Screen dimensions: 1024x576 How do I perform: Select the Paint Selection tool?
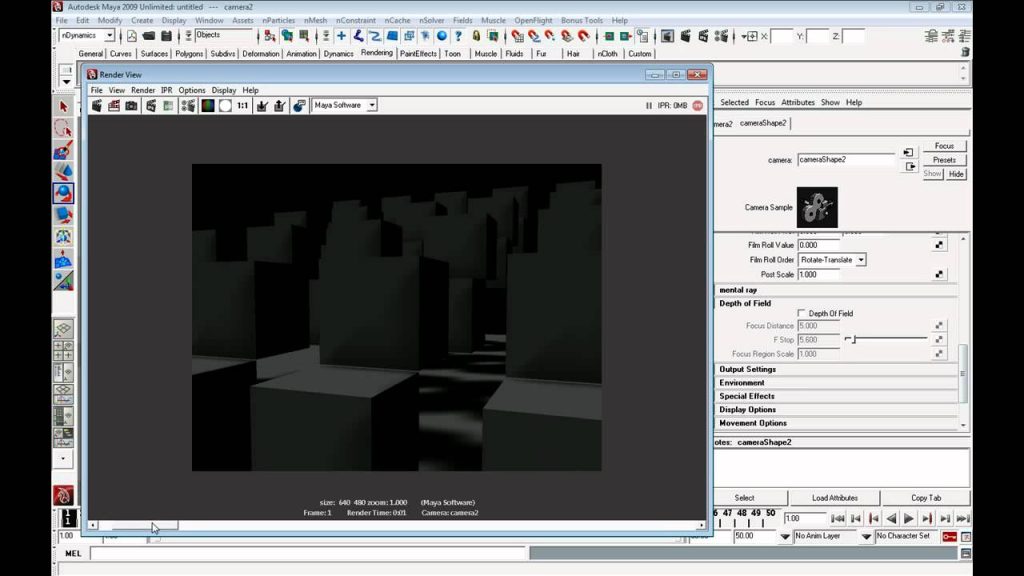(63, 151)
